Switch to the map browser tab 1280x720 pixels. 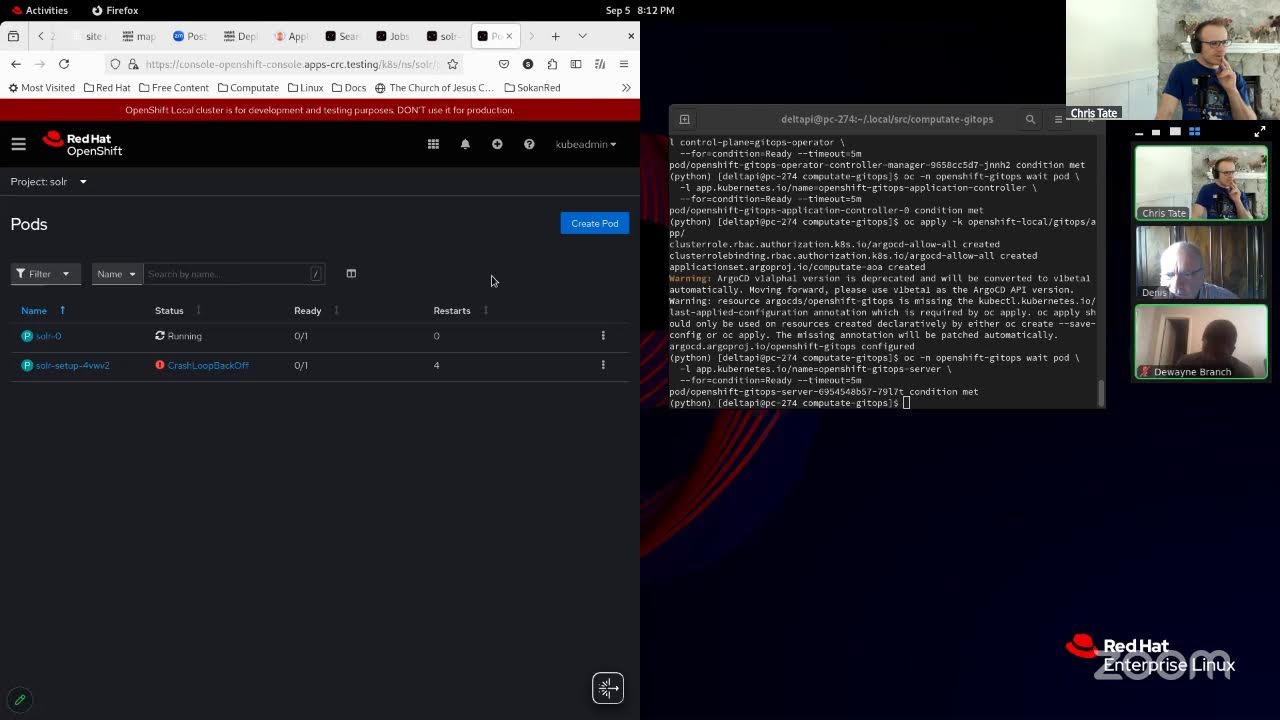(138, 36)
